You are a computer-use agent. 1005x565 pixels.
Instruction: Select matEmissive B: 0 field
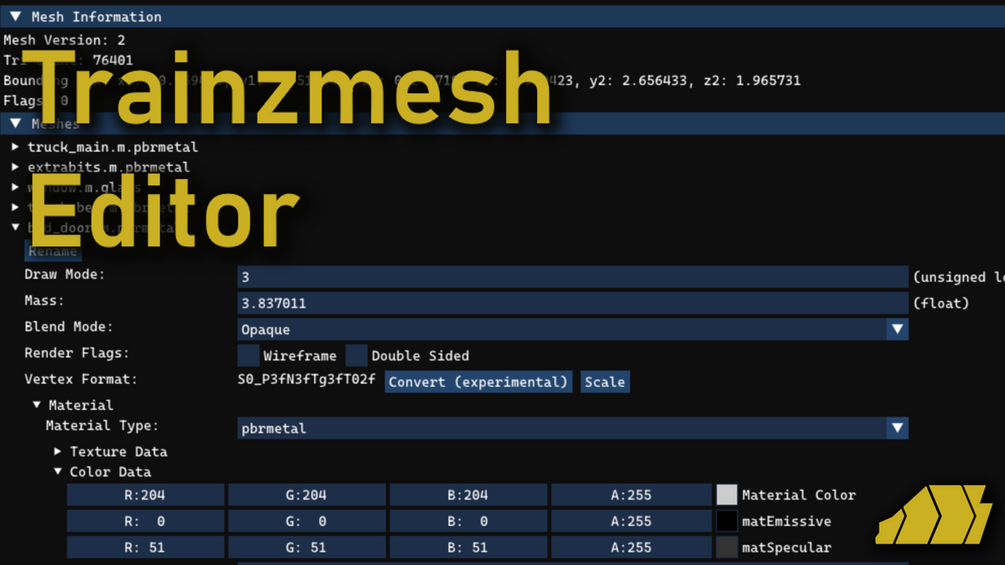point(469,521)
